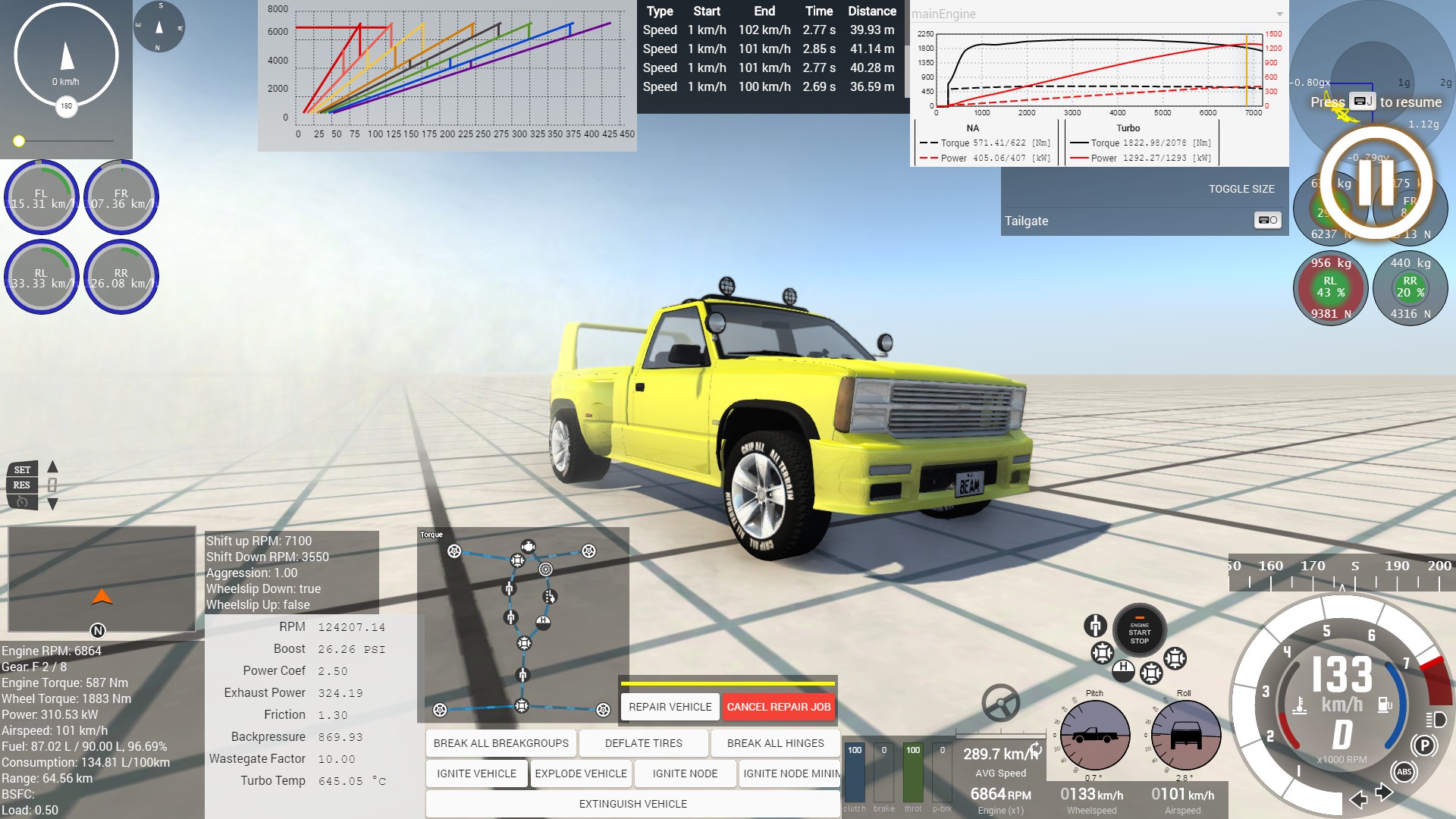Click the TOGGLE SIZE button
The image size is (1456, 819).
(x=1241, y=189)
